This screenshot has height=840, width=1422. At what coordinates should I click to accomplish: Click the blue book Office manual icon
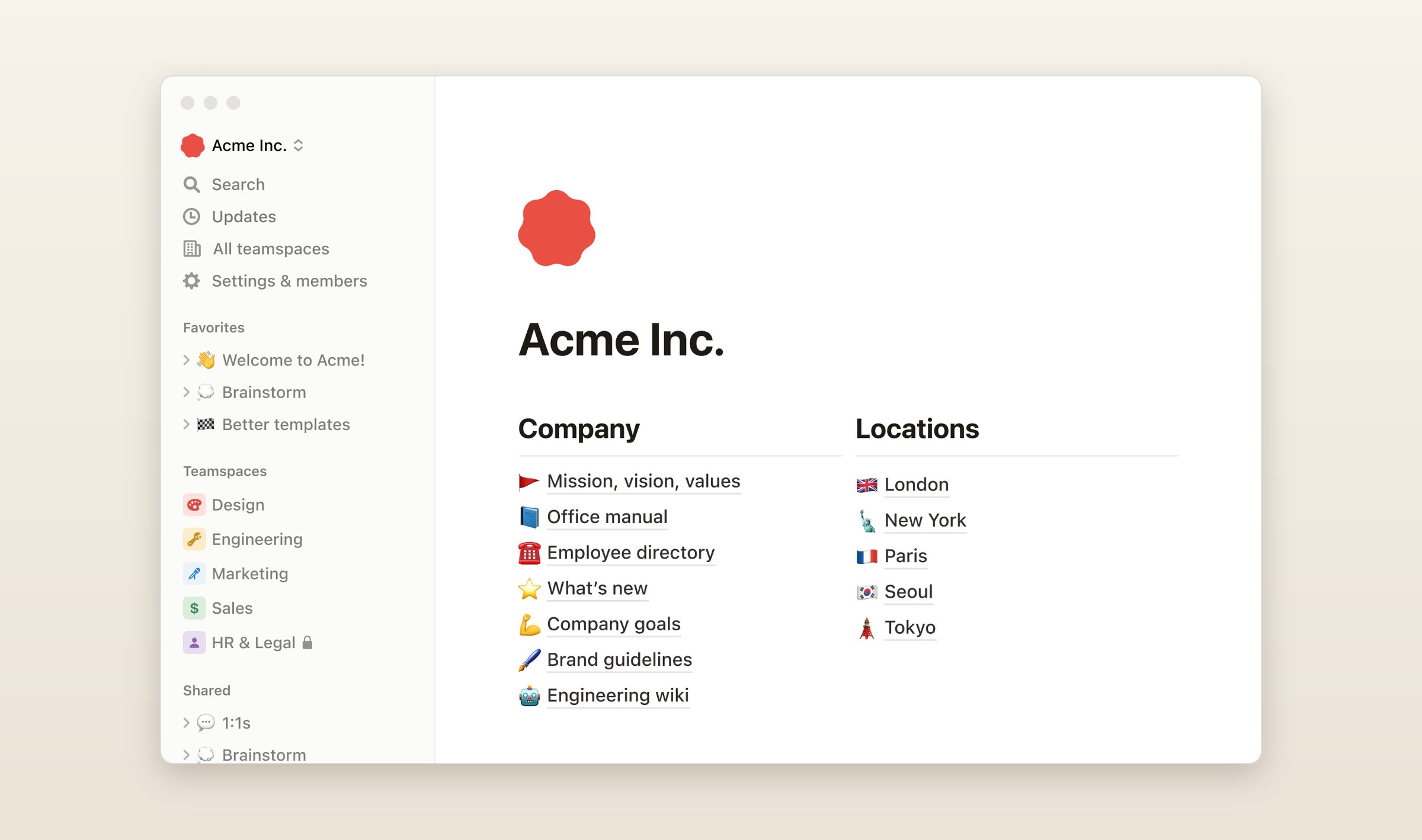coord(529,517)
